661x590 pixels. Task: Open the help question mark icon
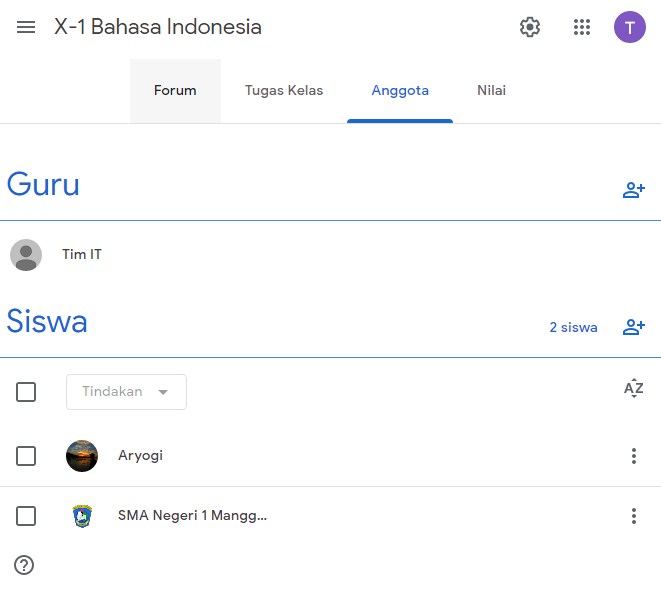click(24, 565)
